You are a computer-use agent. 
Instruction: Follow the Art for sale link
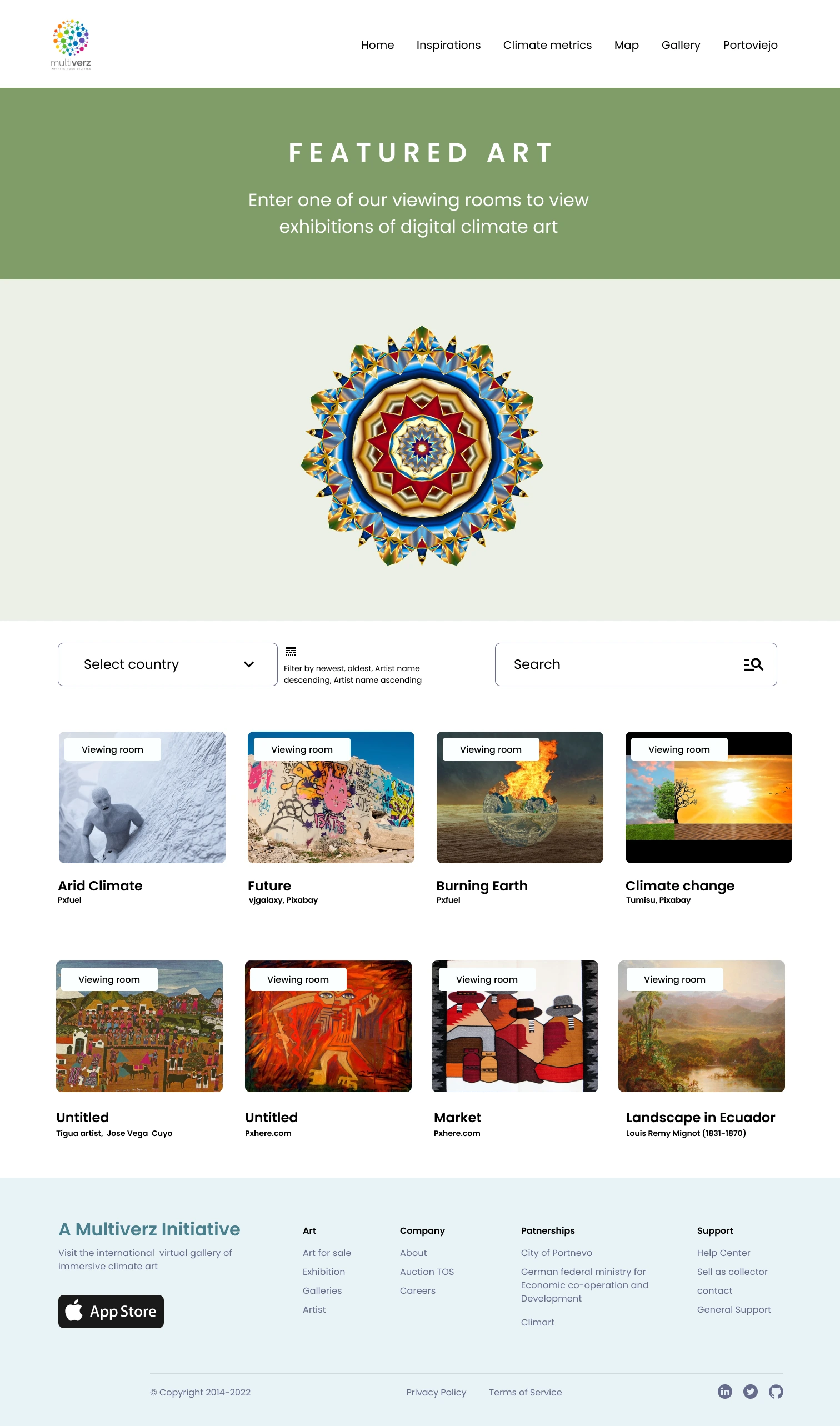click(327, 1253)
